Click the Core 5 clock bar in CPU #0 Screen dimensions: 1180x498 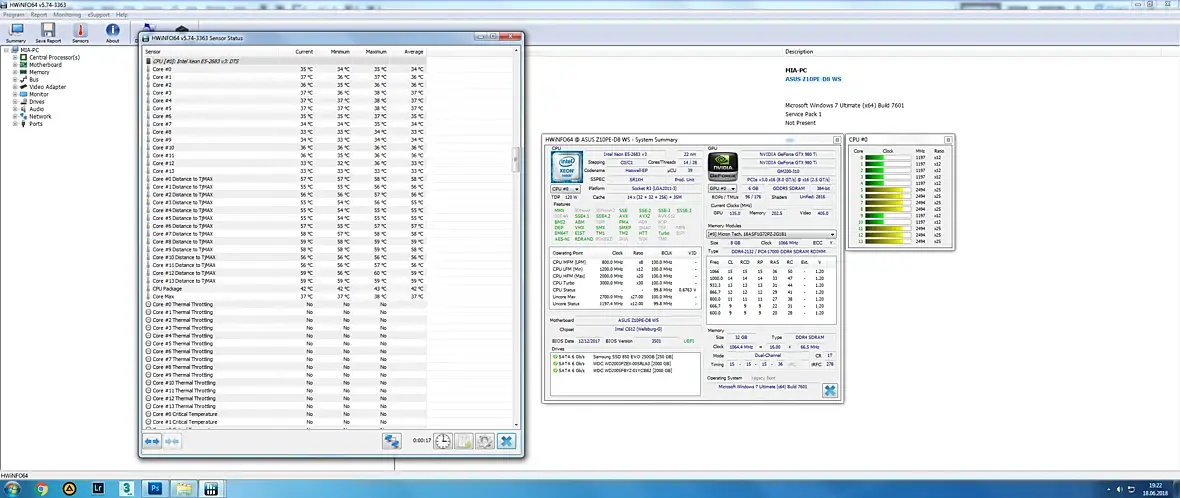click(x=888, y=190)
